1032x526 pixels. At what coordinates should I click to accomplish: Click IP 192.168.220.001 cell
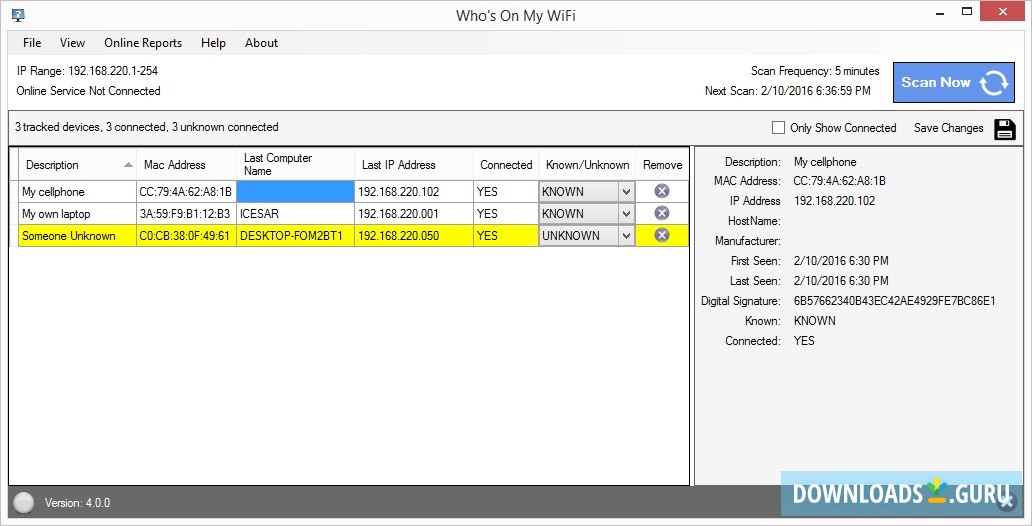[414, 213]
